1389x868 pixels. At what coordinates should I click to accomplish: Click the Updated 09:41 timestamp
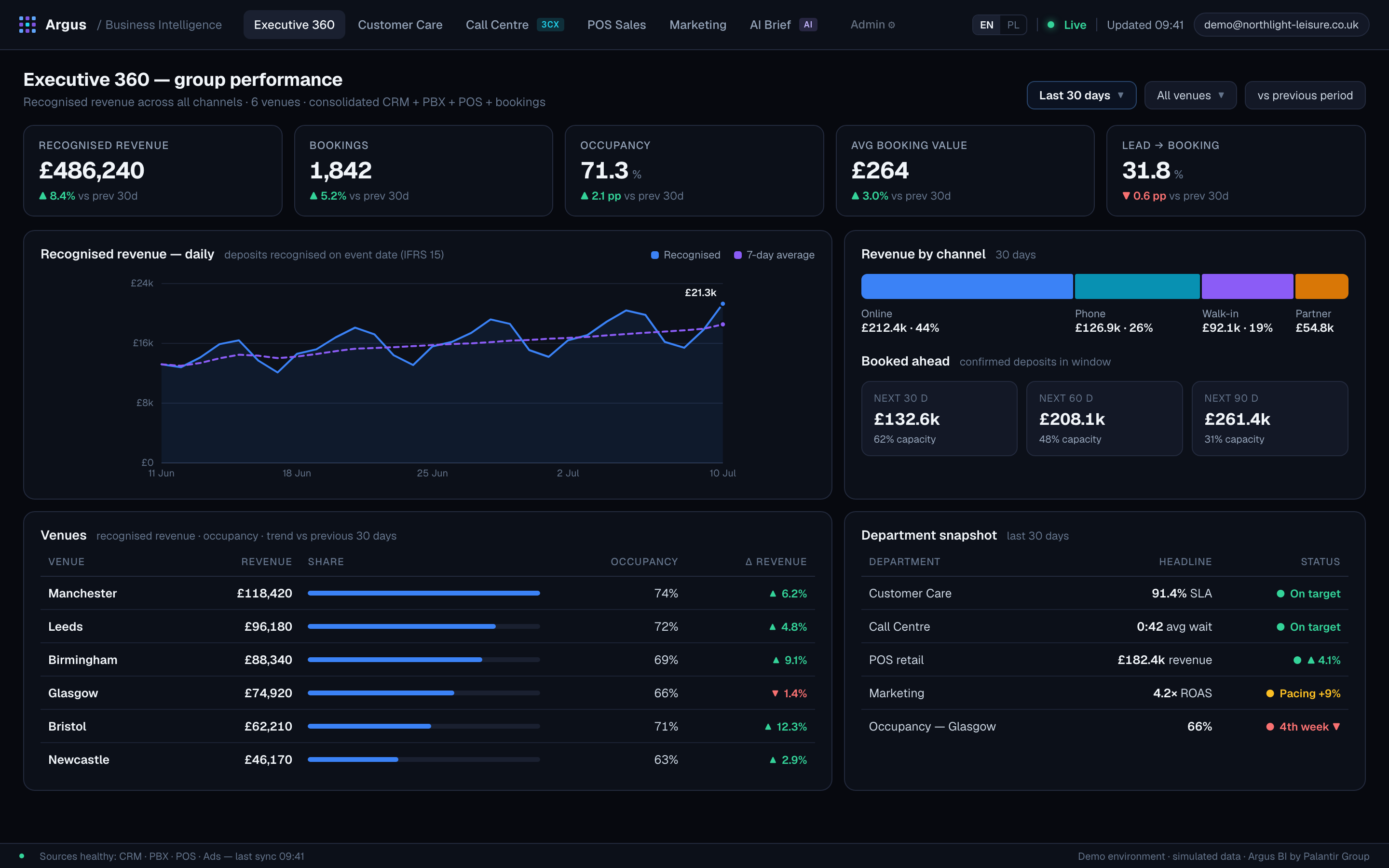(1145, 25)
